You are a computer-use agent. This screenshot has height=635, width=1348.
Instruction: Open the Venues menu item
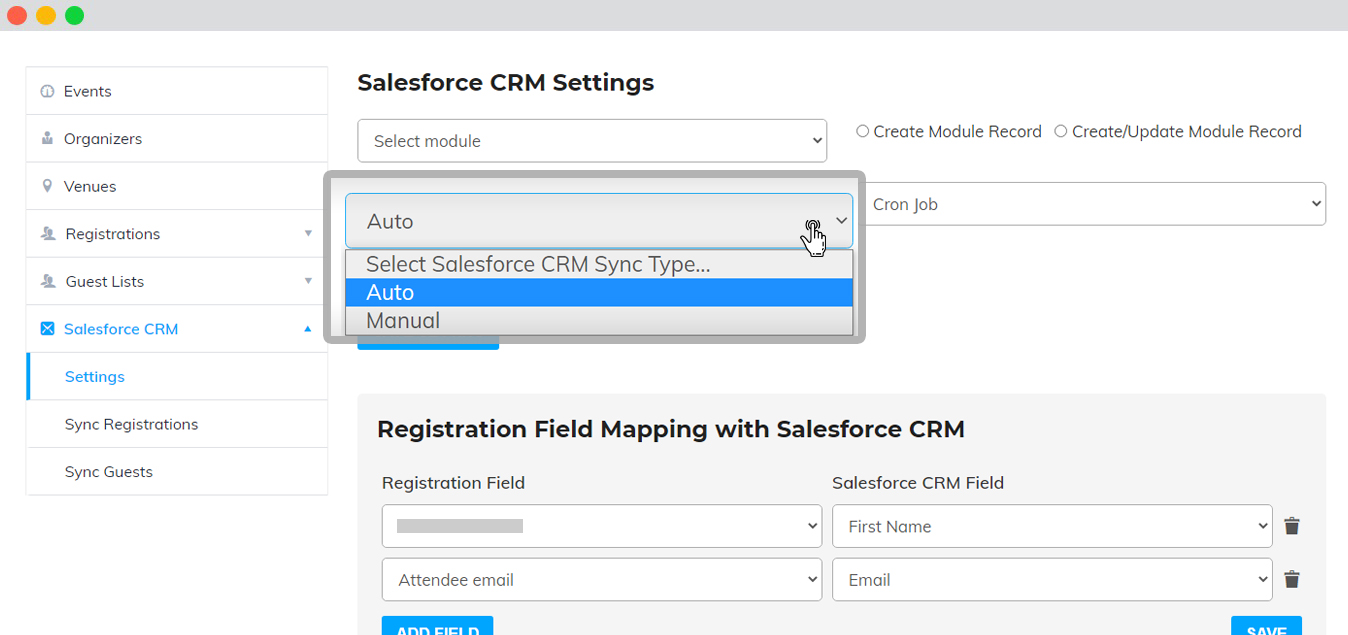click(x=177, y=186)
